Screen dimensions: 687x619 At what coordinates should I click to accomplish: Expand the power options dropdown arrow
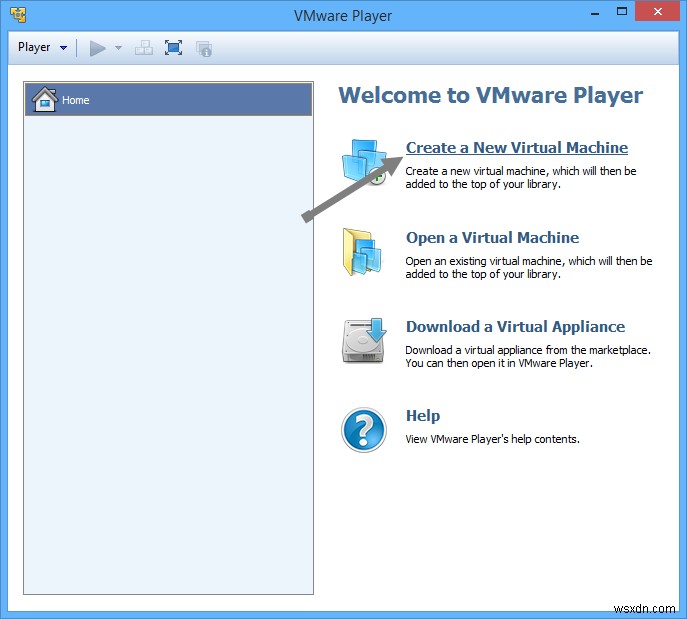click(x=118, y=48)
